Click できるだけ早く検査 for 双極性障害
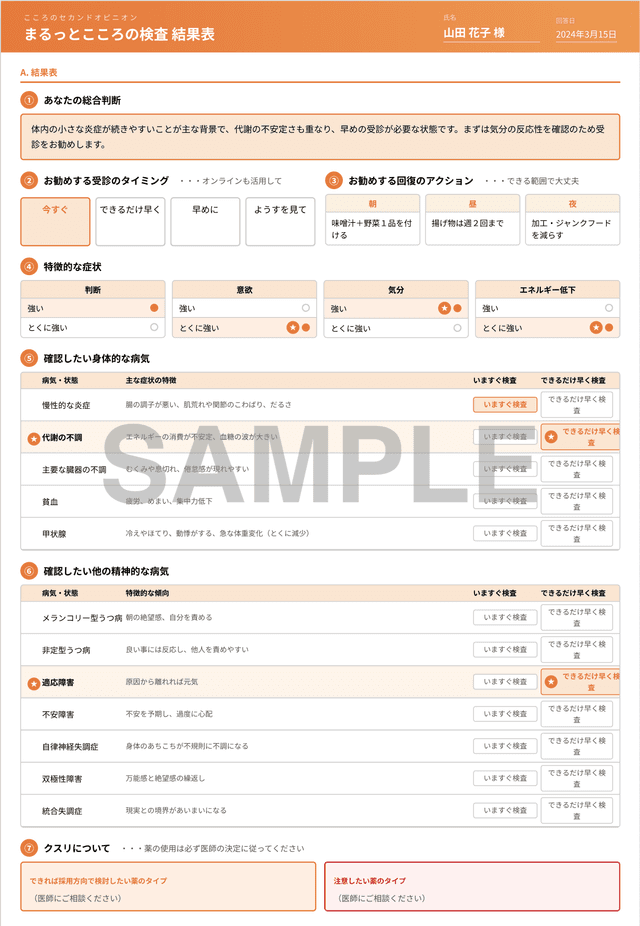 (577, 778)
